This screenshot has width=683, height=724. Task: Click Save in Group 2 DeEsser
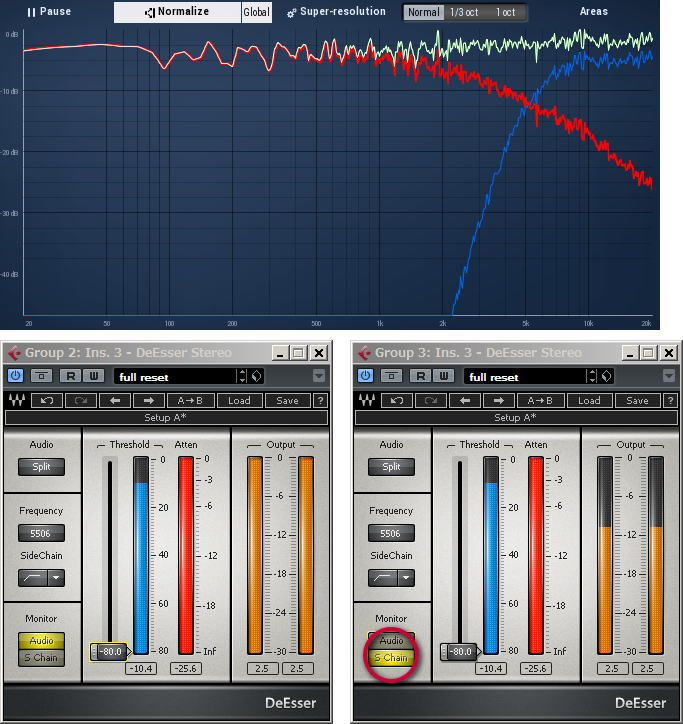tap(287, 401)
